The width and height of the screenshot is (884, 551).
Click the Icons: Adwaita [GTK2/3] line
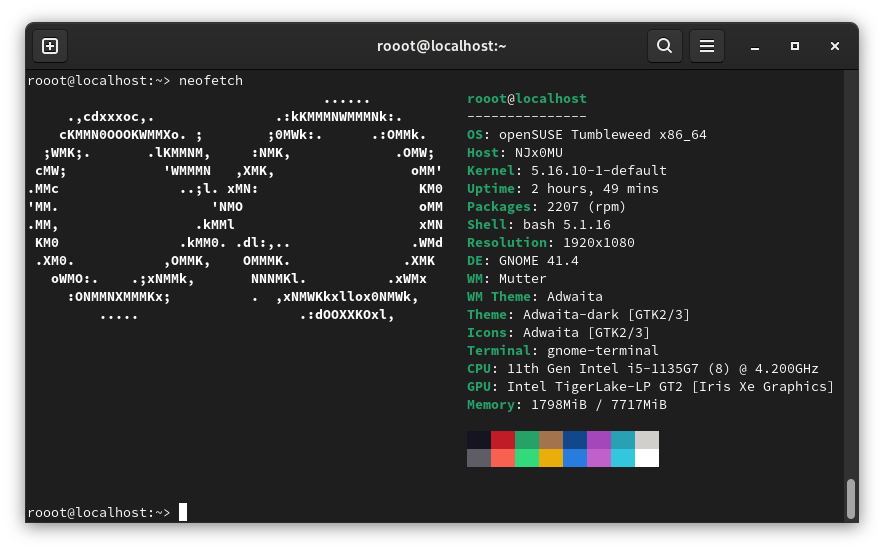(558, 333)
